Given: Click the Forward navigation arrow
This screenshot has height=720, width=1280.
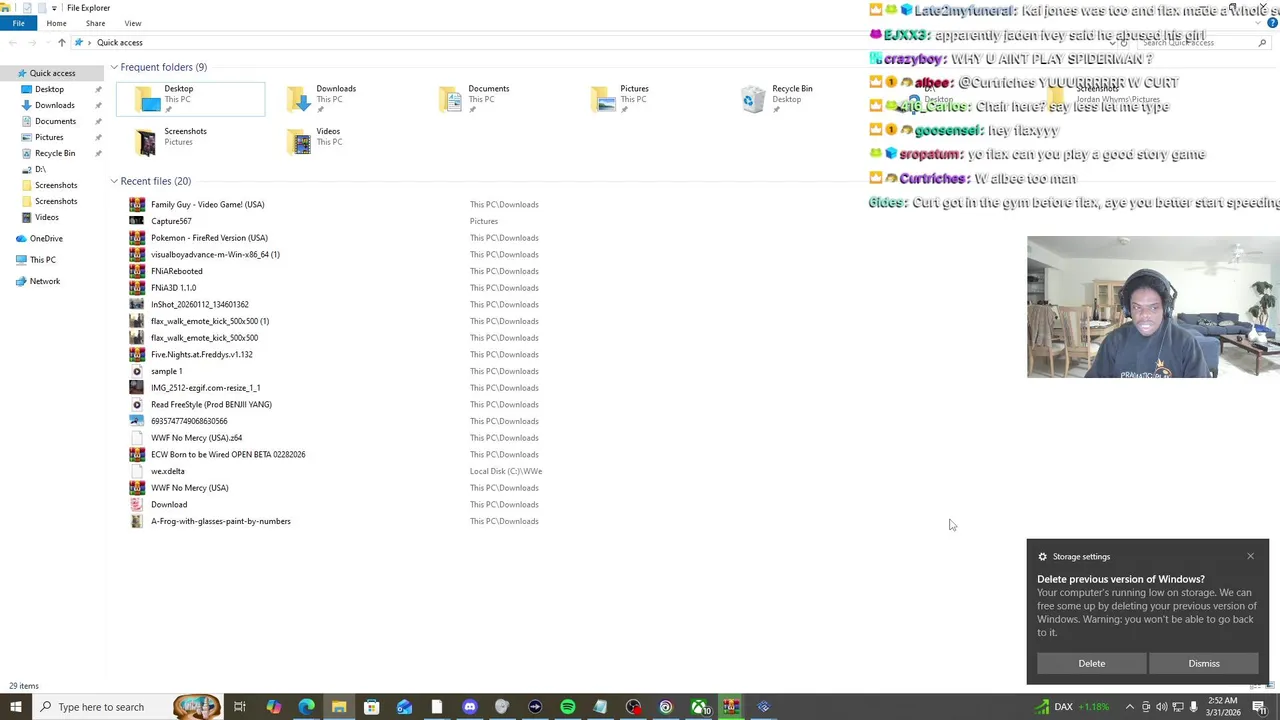Looking at the screenshot, I should (x=32, y=42).
